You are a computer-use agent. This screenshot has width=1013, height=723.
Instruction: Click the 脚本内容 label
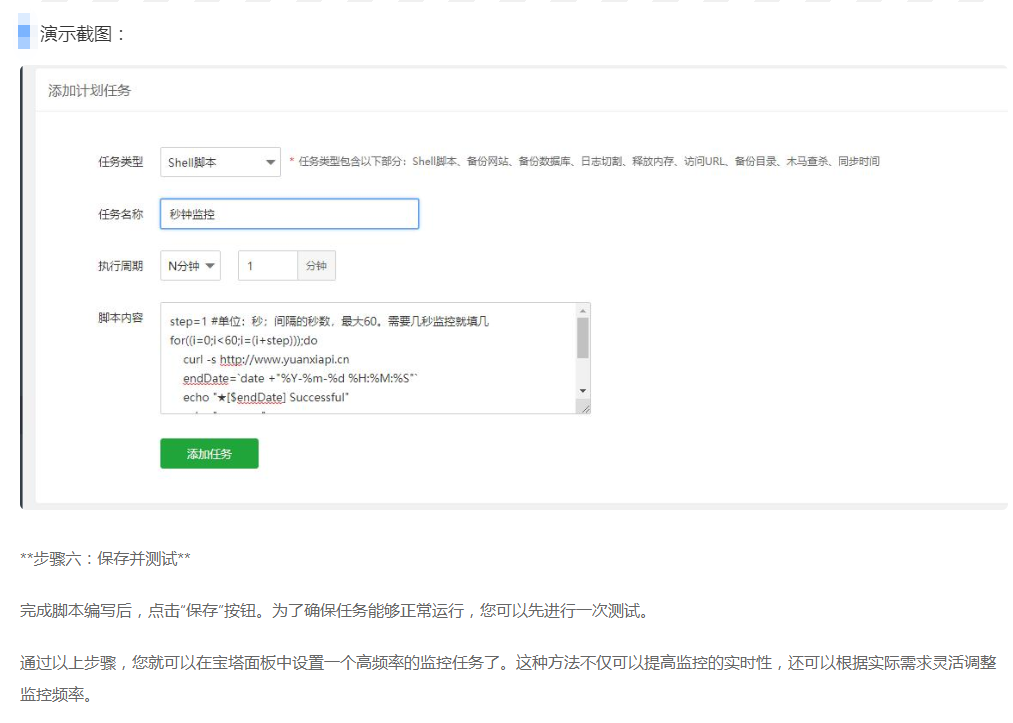[x=120, y=317]
